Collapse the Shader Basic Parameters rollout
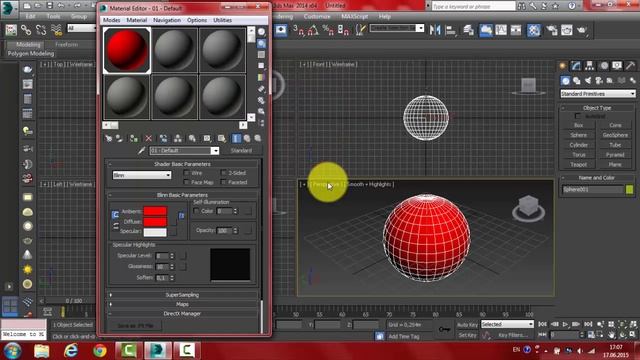This screenshot has width=640, height=360. pos(182,164)
